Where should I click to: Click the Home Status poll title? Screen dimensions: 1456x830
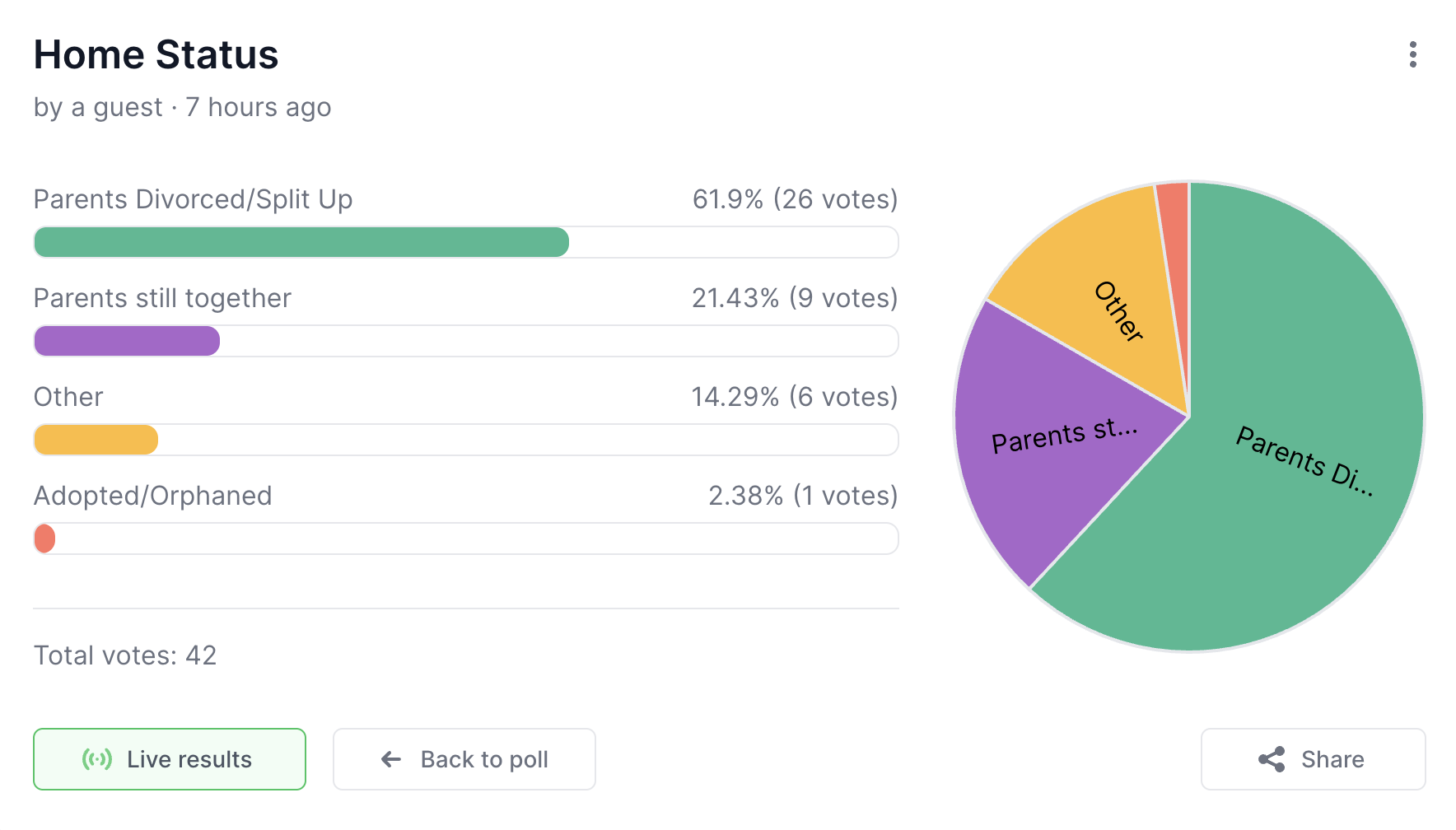pos(156,55)
